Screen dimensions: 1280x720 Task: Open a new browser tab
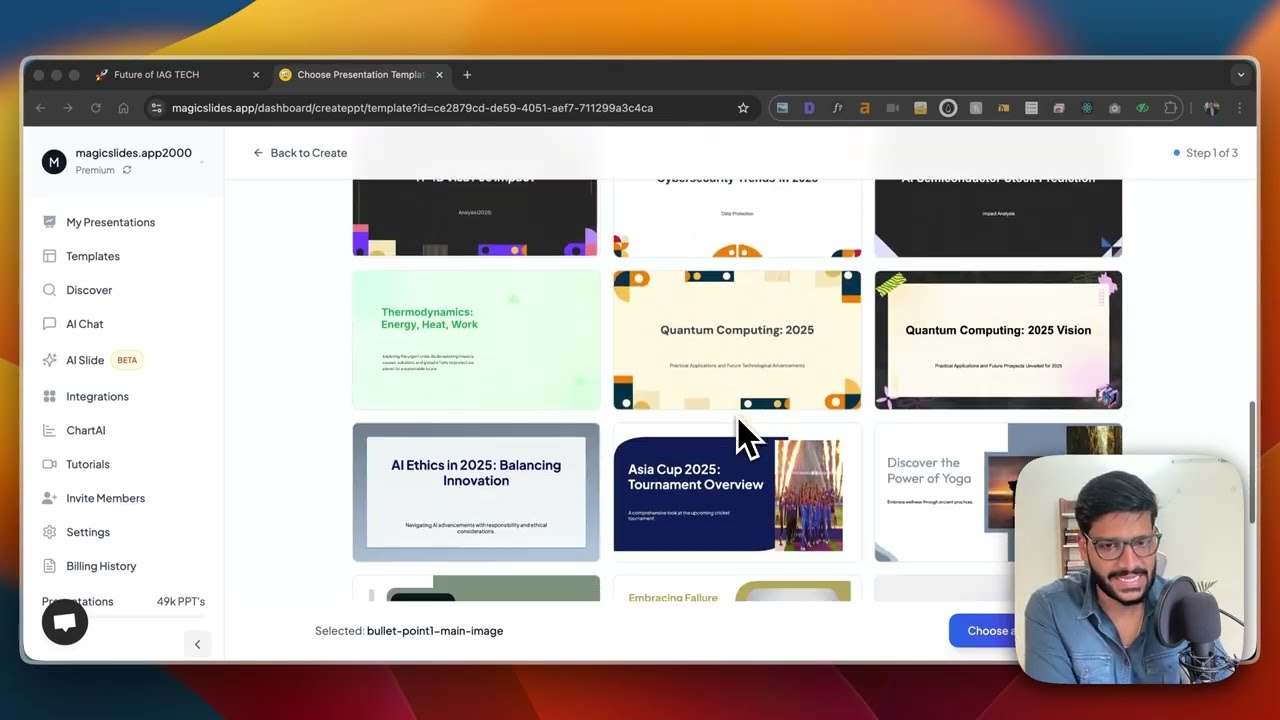467,75
